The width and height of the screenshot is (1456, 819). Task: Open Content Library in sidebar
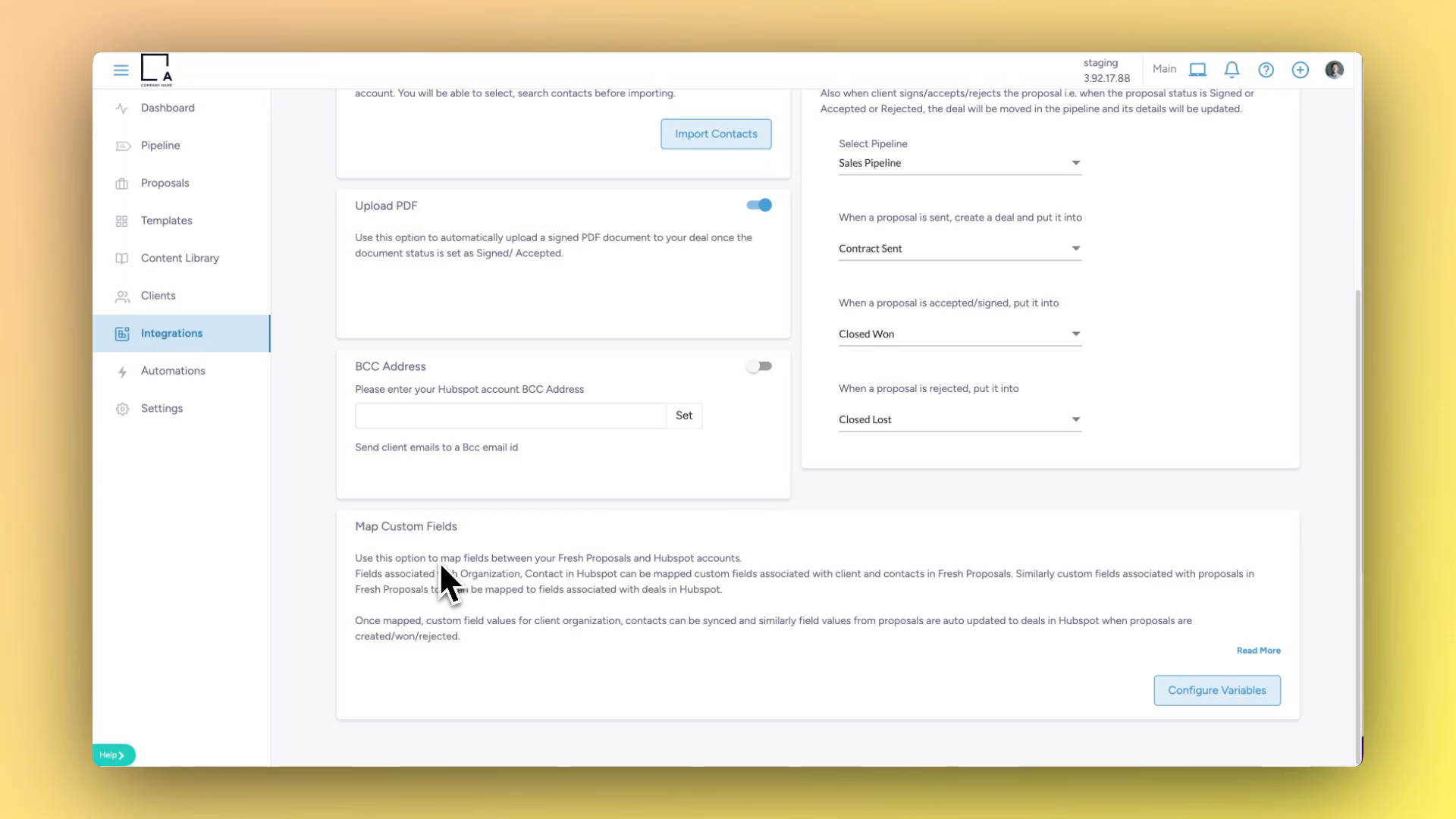point(180,259)
